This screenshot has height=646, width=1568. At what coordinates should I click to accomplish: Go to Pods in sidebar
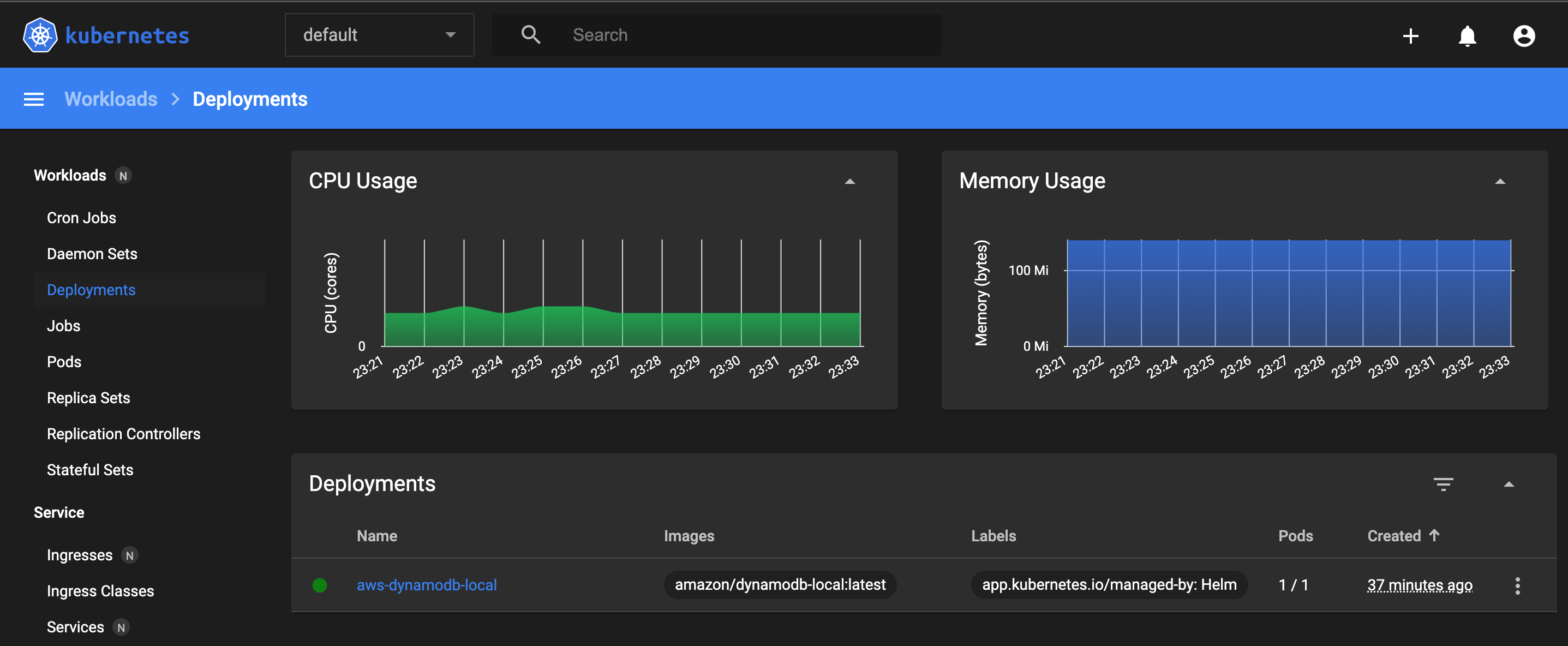point(64,362)
